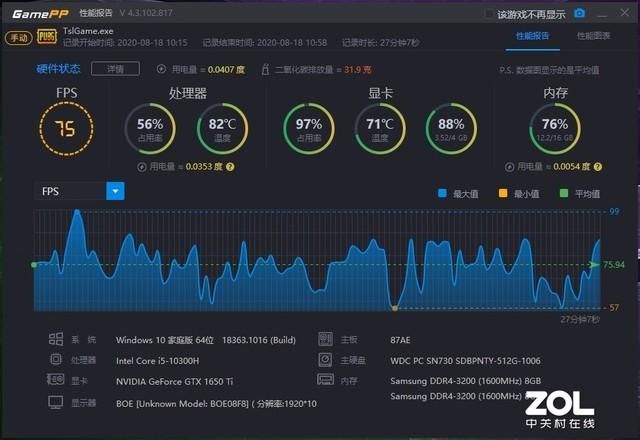Click the processor power usage icon
Image resolution: width=640 pixels, height=440 pixels.
click(142, 167)
